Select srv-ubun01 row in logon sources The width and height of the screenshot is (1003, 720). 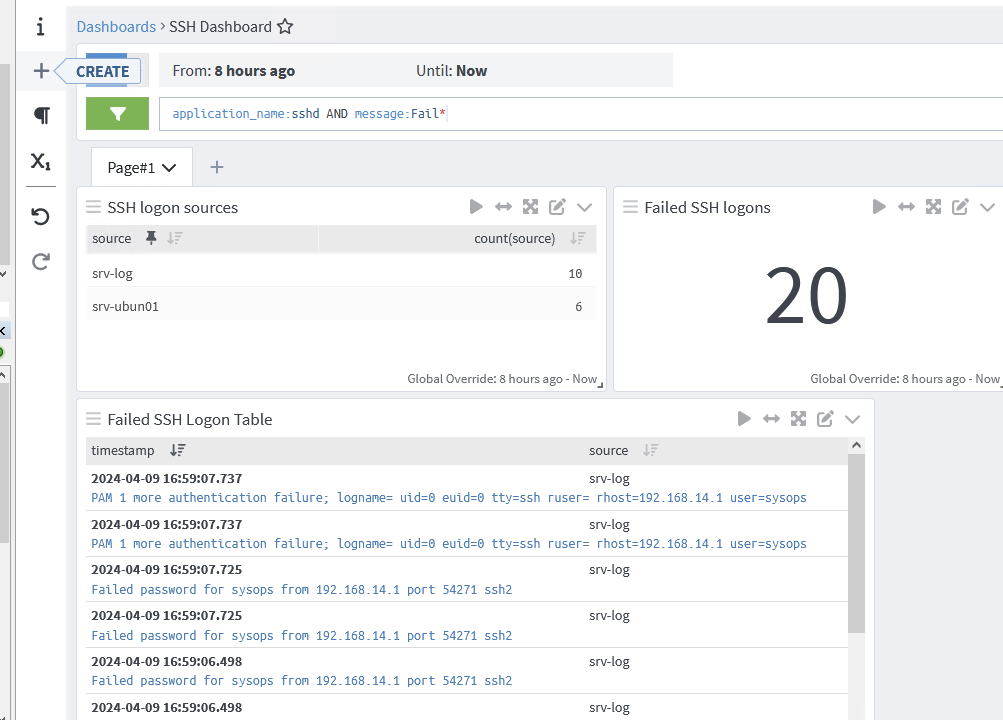[342, 306]
